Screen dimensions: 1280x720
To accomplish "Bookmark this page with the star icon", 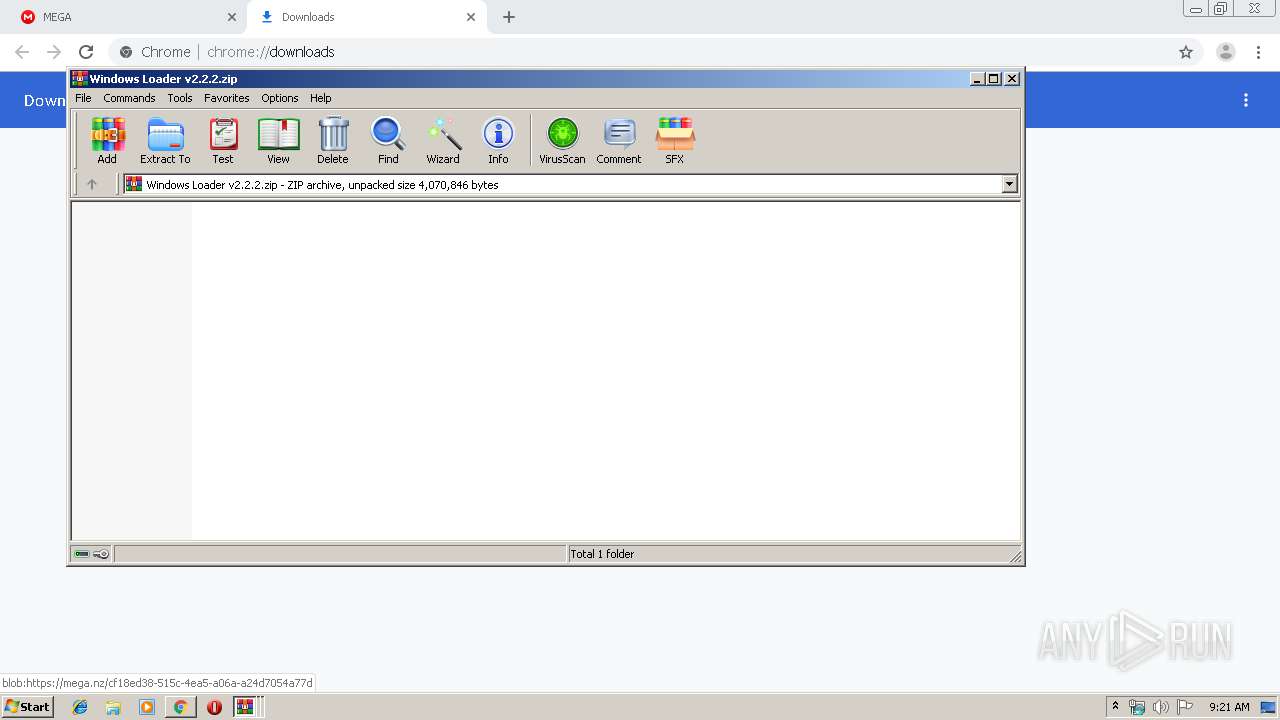I will coord(1186,52).
